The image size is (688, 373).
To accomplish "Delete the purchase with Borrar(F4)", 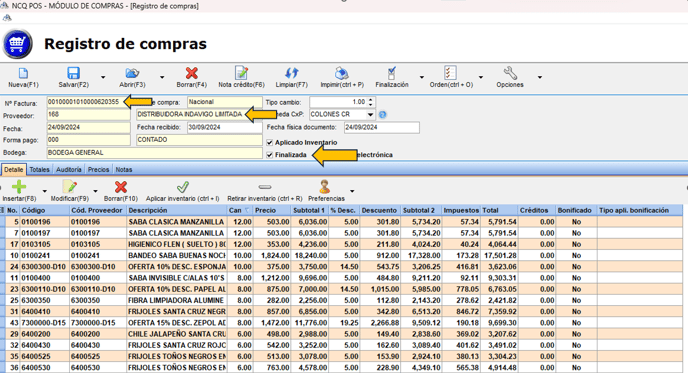I will pos(191,78).
